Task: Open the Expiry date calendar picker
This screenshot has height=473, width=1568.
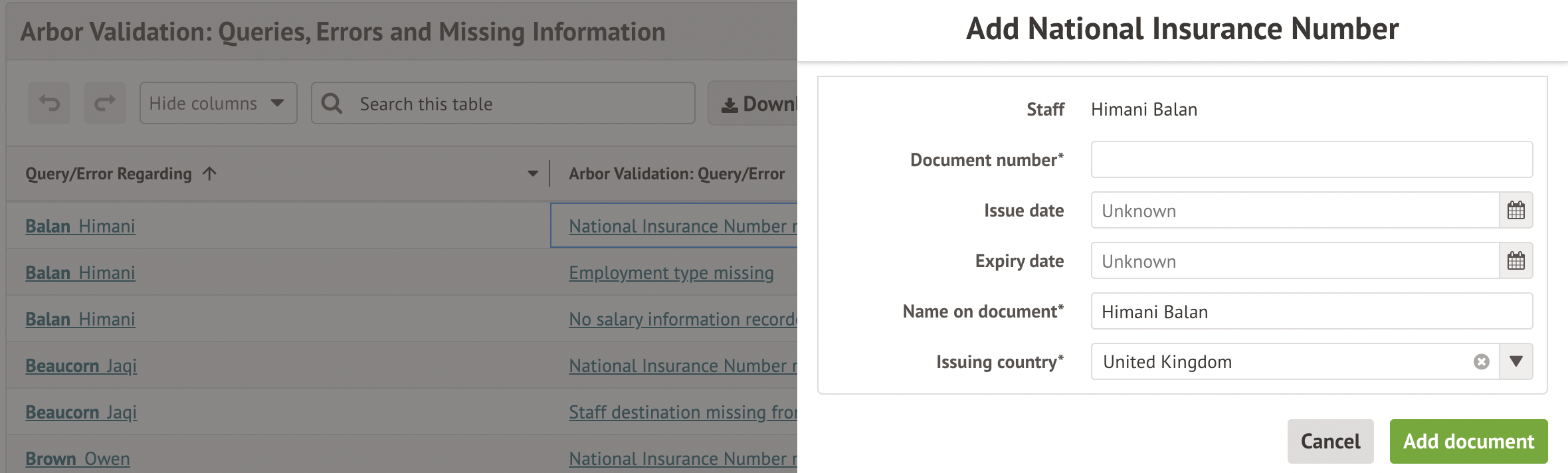Action: tap(1516, 261)
